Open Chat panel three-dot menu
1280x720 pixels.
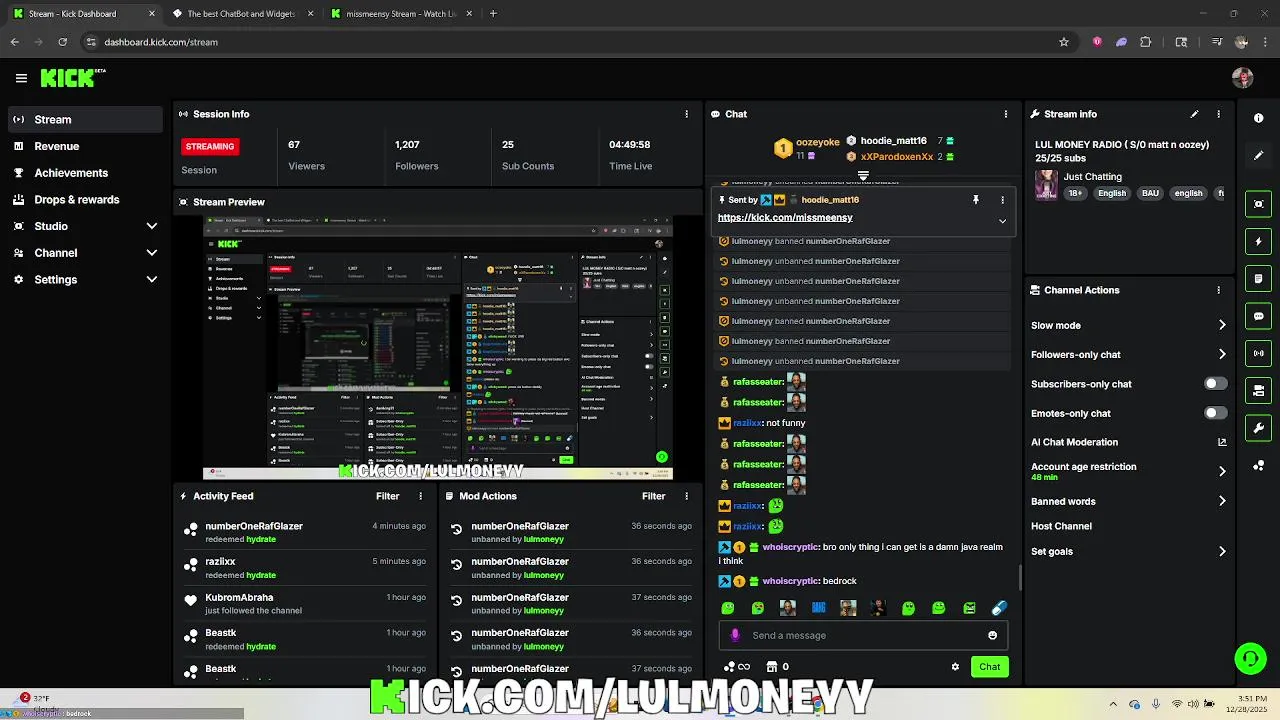(1005, 114)
